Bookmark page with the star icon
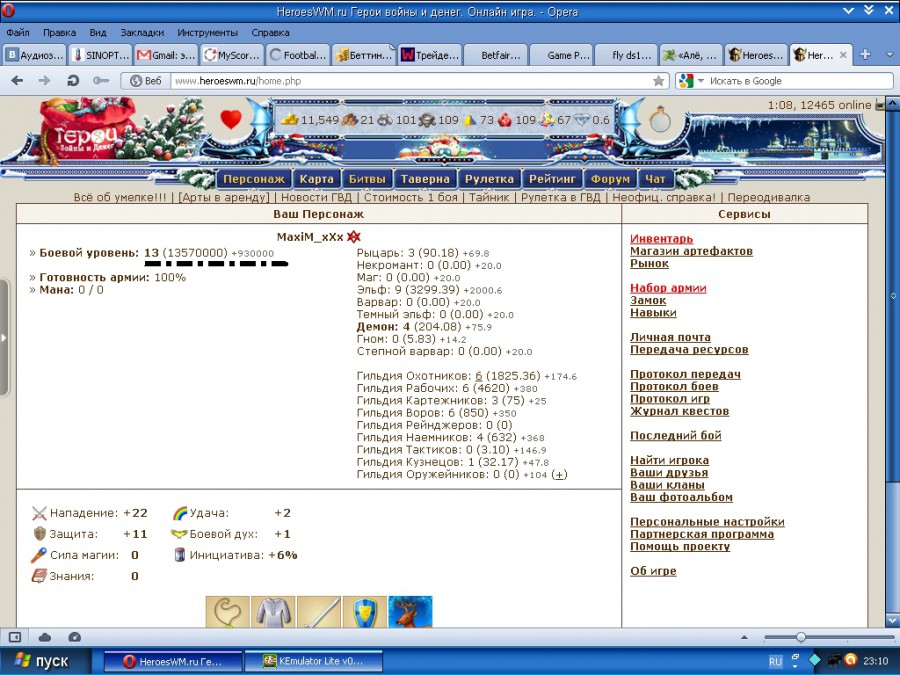This screenshot has height=675, width=900. tap(659, 81)
